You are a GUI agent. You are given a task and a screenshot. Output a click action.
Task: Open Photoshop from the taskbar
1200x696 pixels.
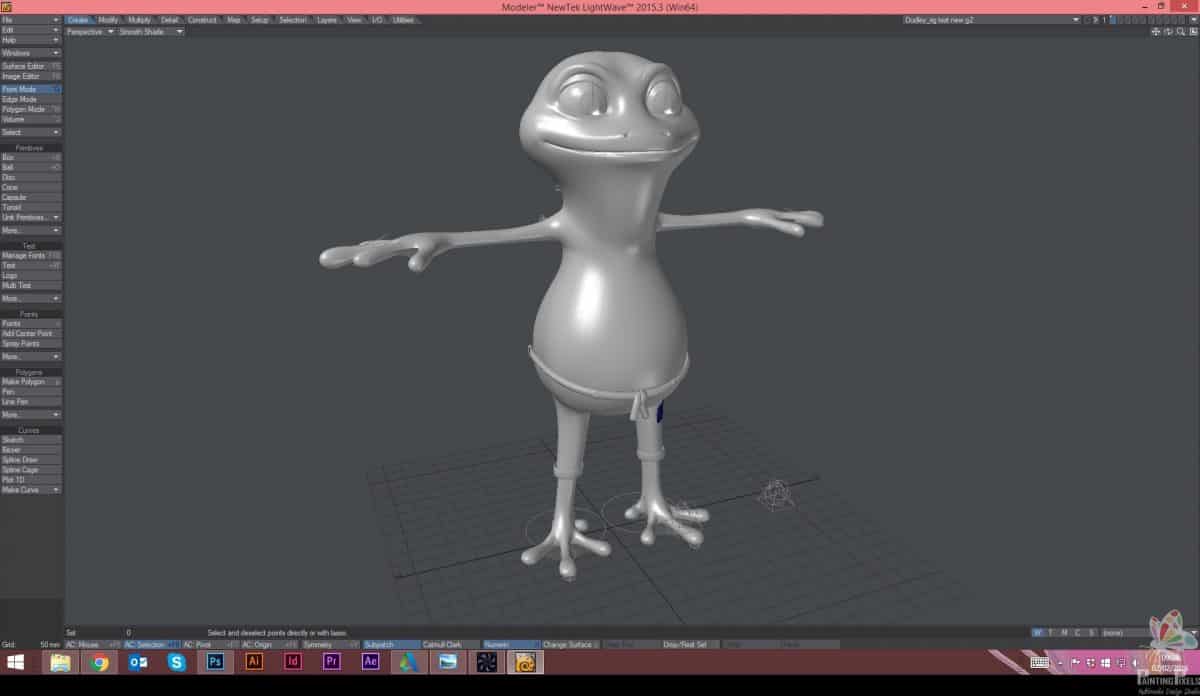coord(215,662)
